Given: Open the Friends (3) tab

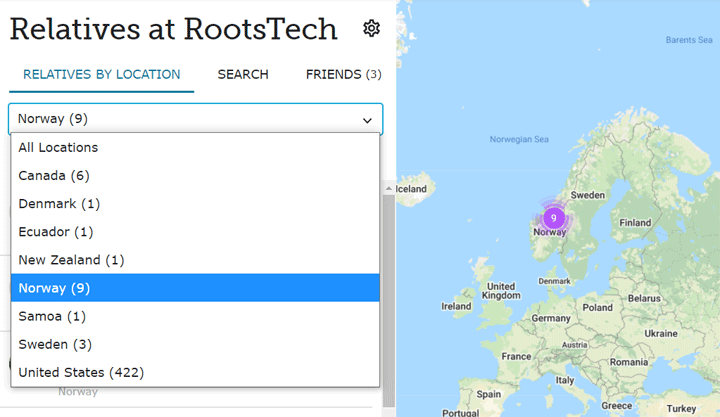Looking at the screenshot, I should coord(343,74).
